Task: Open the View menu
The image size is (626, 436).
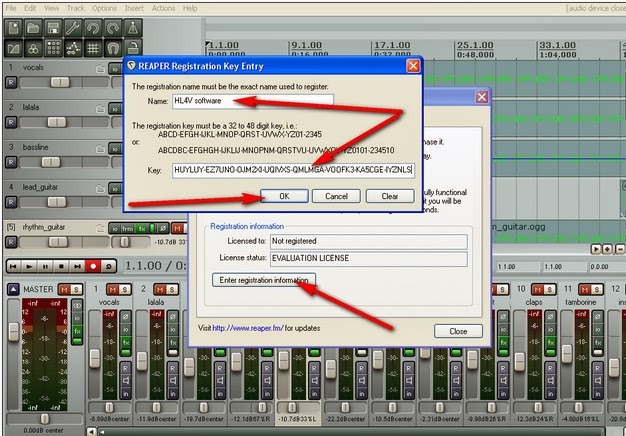Action: point(52,8)
